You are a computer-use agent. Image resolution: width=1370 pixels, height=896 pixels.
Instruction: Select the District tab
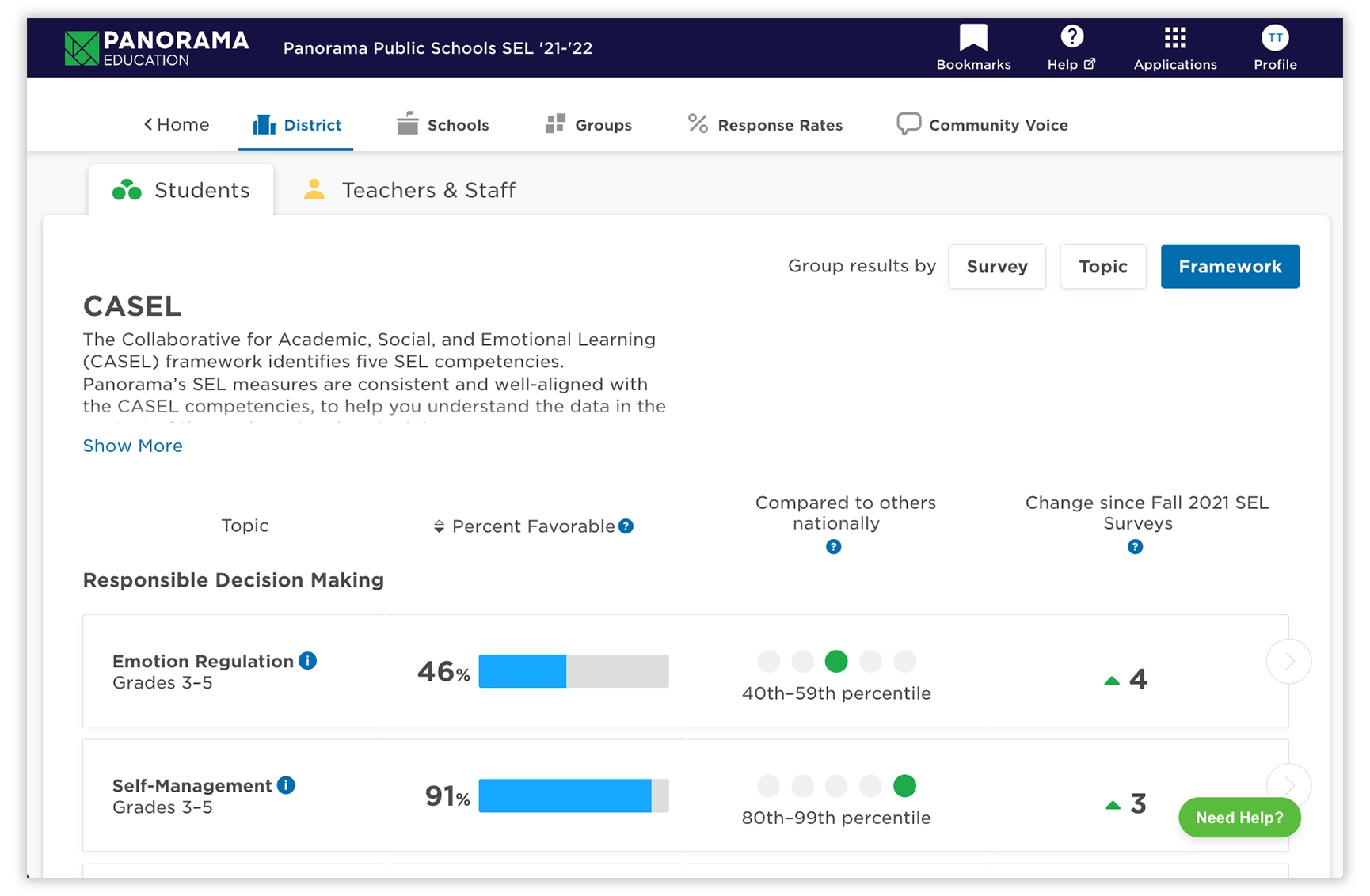(x=296, y=124)
